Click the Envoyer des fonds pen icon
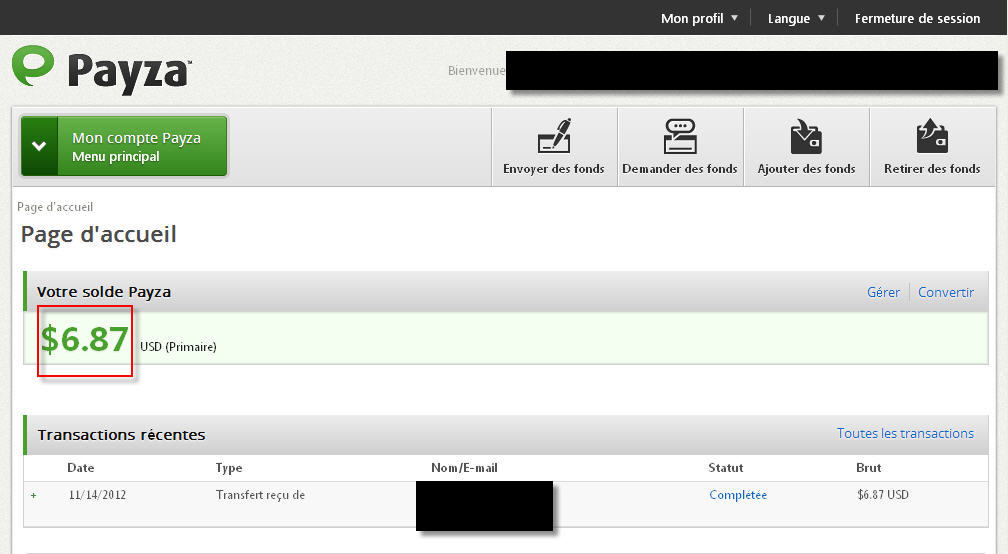The image size is (1008, 554). (x=554, y=136)
